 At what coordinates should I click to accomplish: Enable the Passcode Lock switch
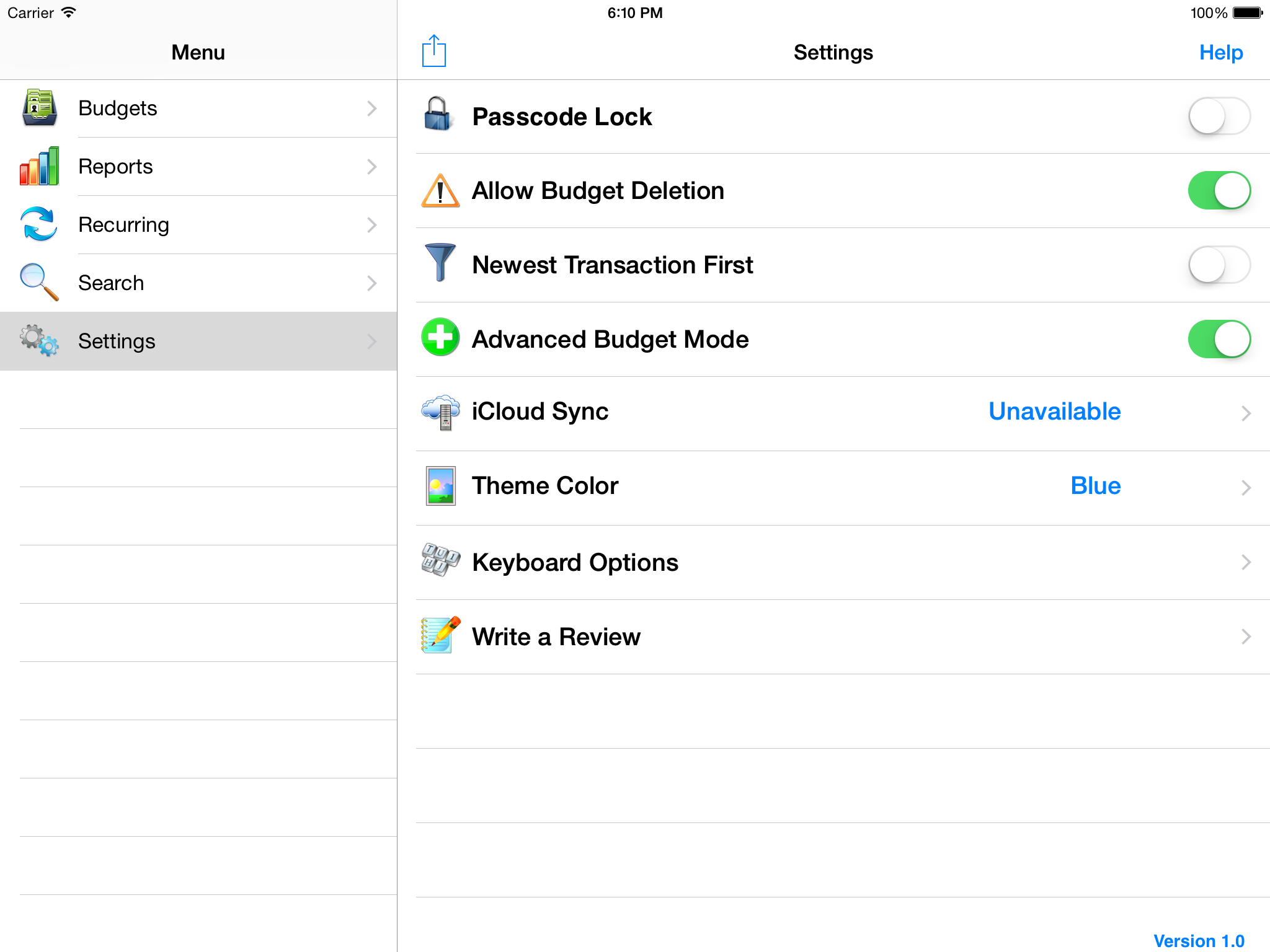[1219, 116]
